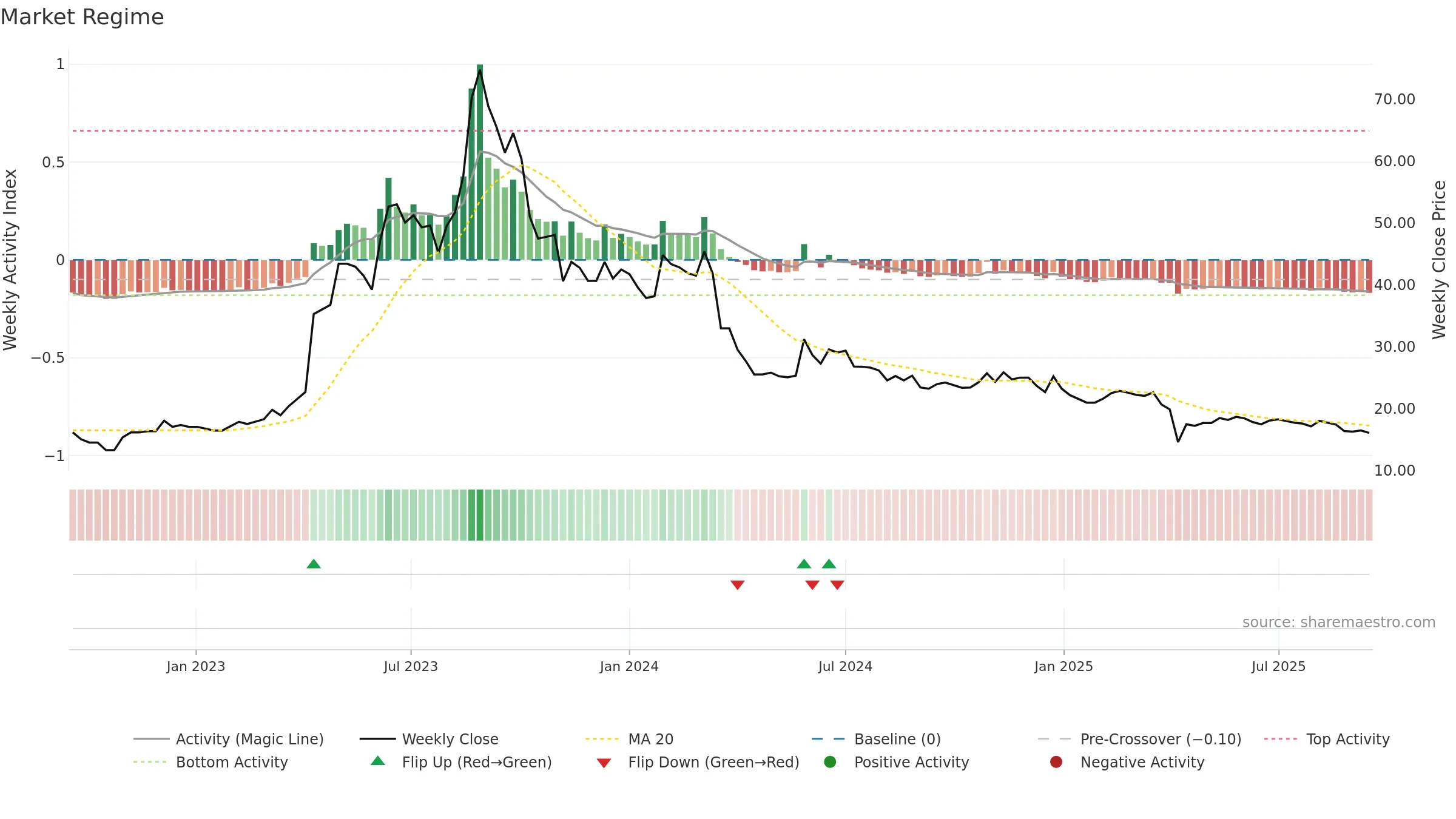This screenshot has height=819, width=1456.
Task: Click the first flip-down triangle after Jan 2024
Action: point(738,585)
